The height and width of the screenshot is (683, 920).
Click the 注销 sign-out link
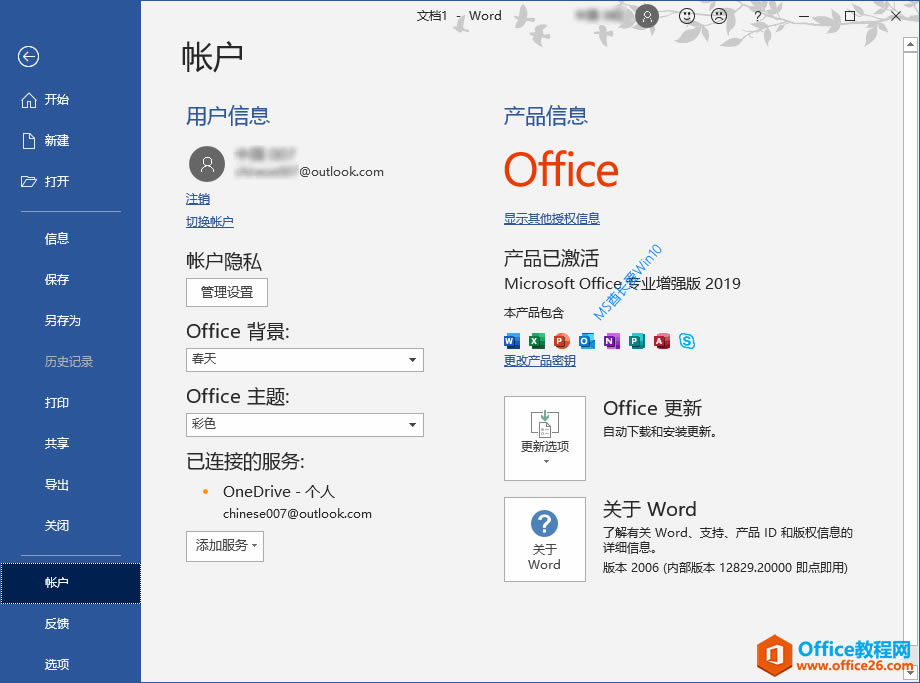[x=198, y=200]
